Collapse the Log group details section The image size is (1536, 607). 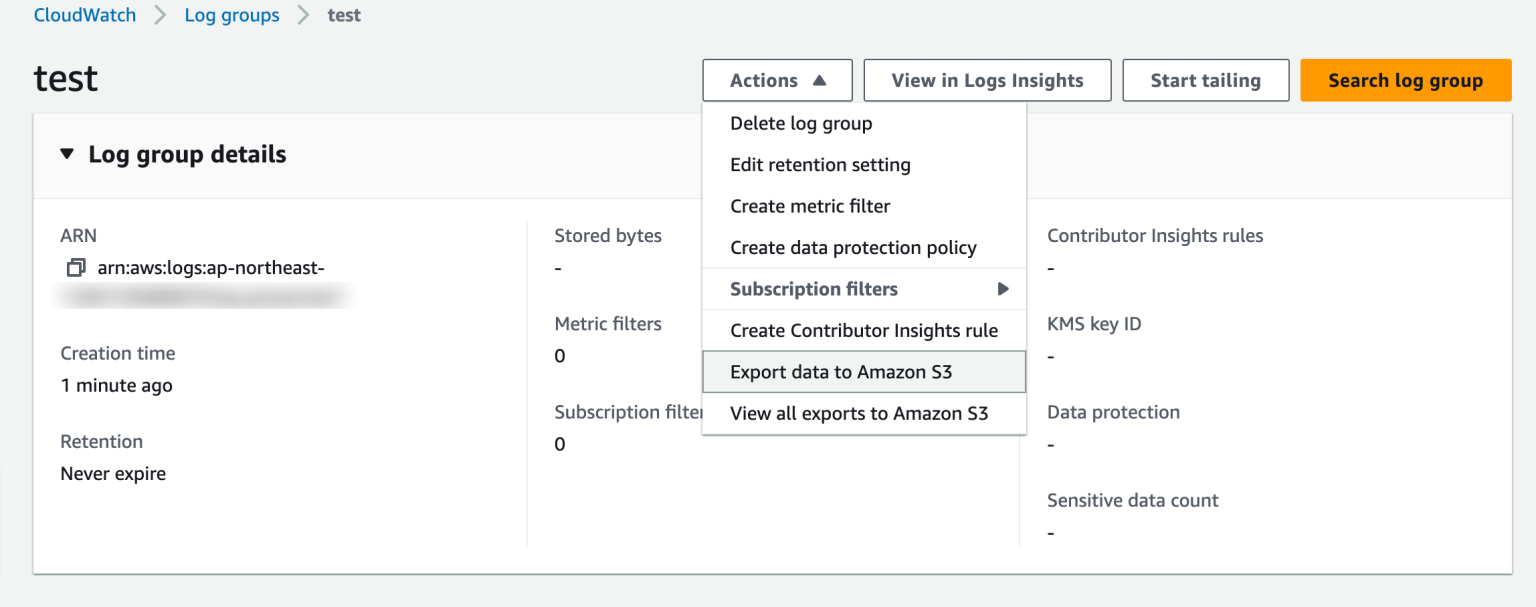pyautogui.click(x=67, y=155)
